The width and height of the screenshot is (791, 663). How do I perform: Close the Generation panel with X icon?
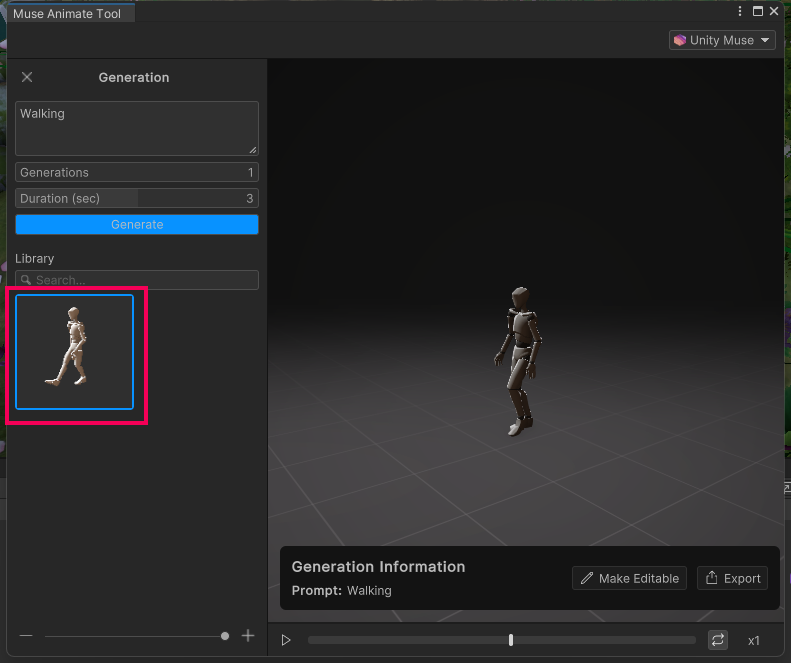27,77
